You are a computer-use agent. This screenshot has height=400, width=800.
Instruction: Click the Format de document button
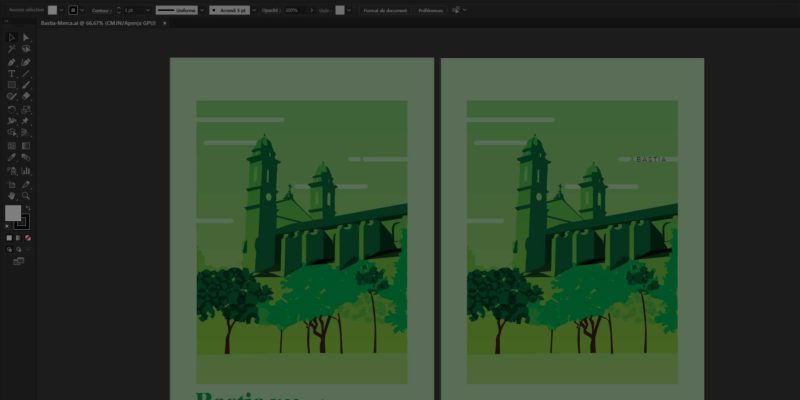point(385,10)
